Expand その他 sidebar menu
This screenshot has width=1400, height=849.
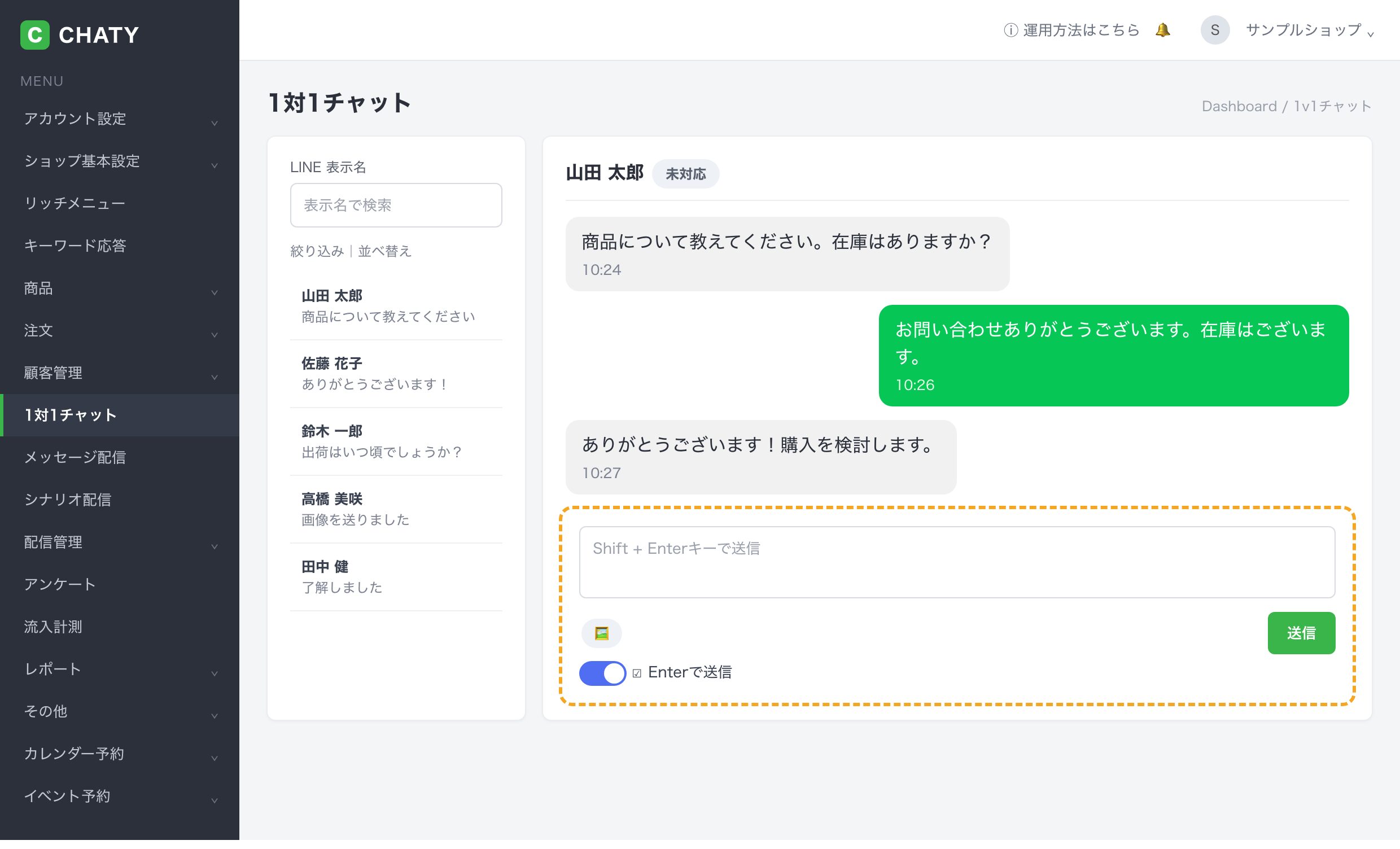[x=119, y=711]
